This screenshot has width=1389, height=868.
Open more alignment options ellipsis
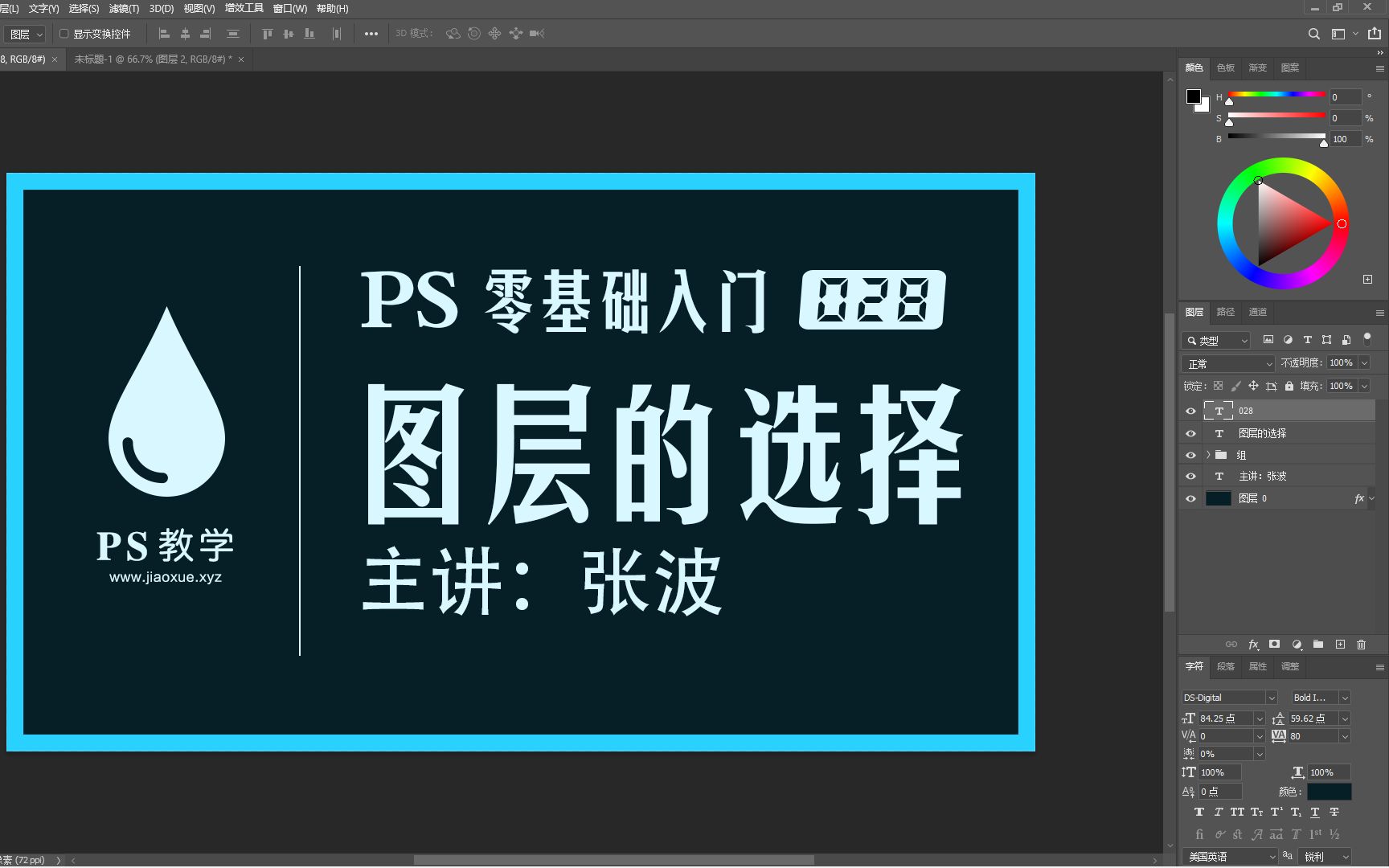(371, 34)
